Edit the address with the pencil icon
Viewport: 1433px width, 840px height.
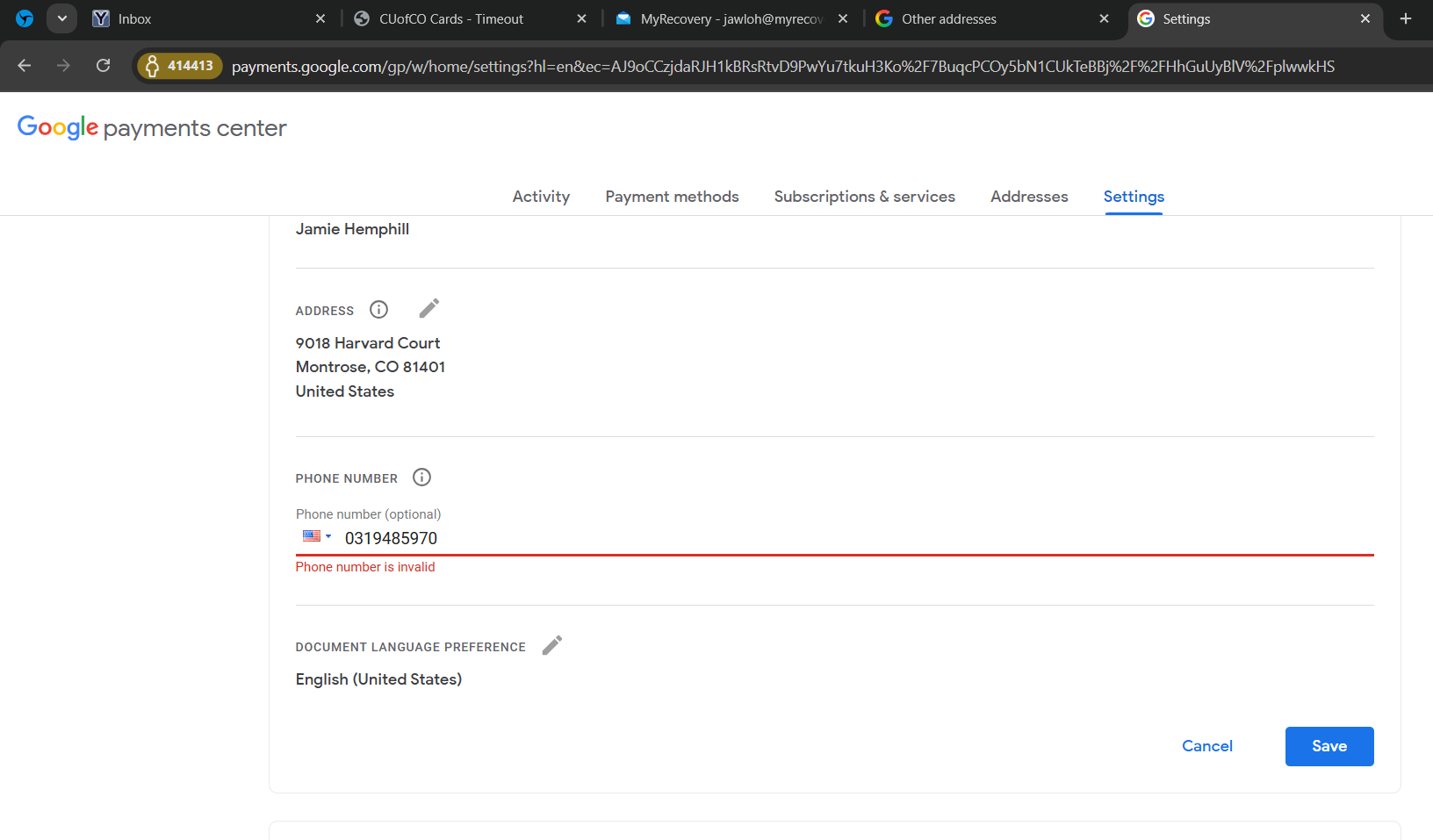coord(428,309)
